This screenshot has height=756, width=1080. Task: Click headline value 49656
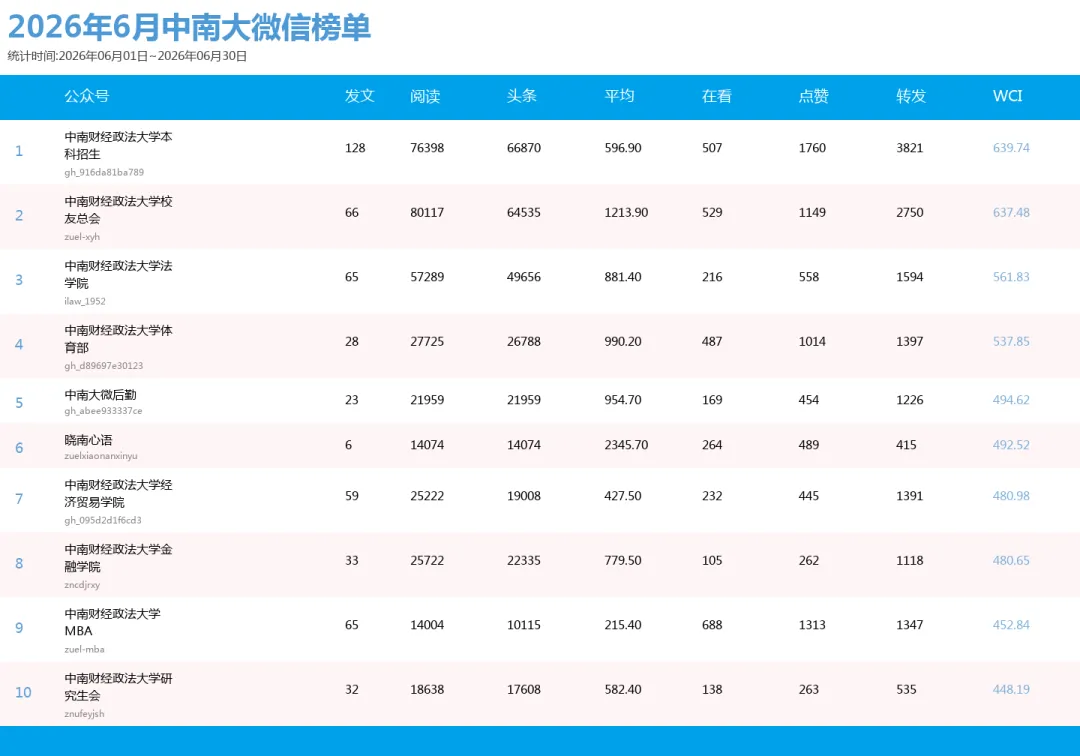coord(524,277)
